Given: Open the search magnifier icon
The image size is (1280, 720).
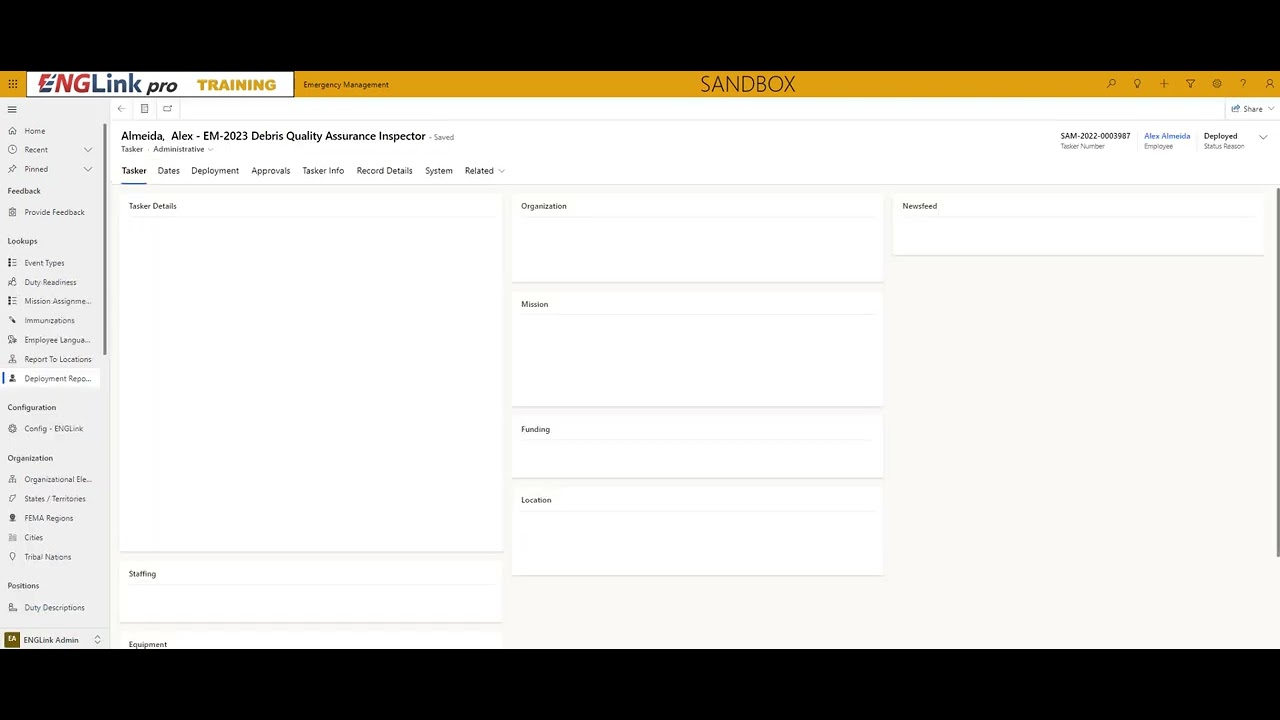Looking at the screenshot, I should (x=1111, y=84).
